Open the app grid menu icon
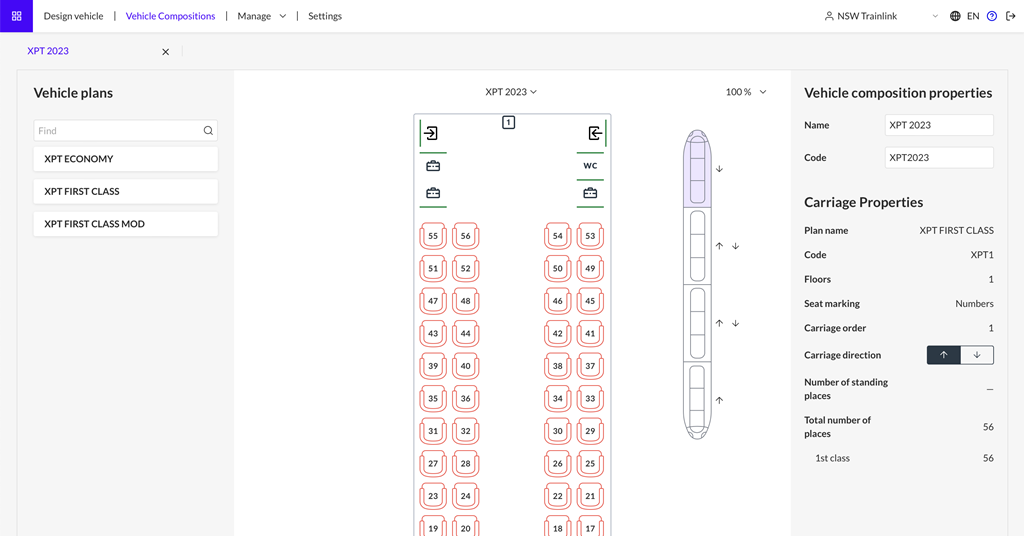Viewport: 1024px width, 536px height. 16,16
